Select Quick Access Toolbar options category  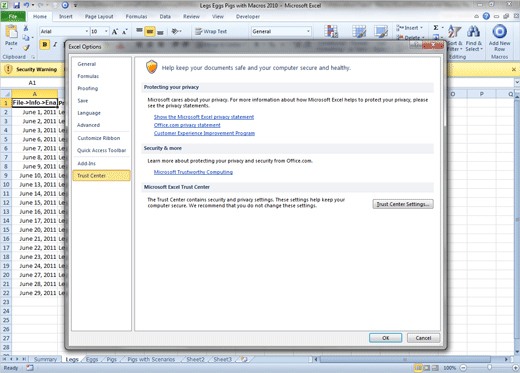point(102,150)
